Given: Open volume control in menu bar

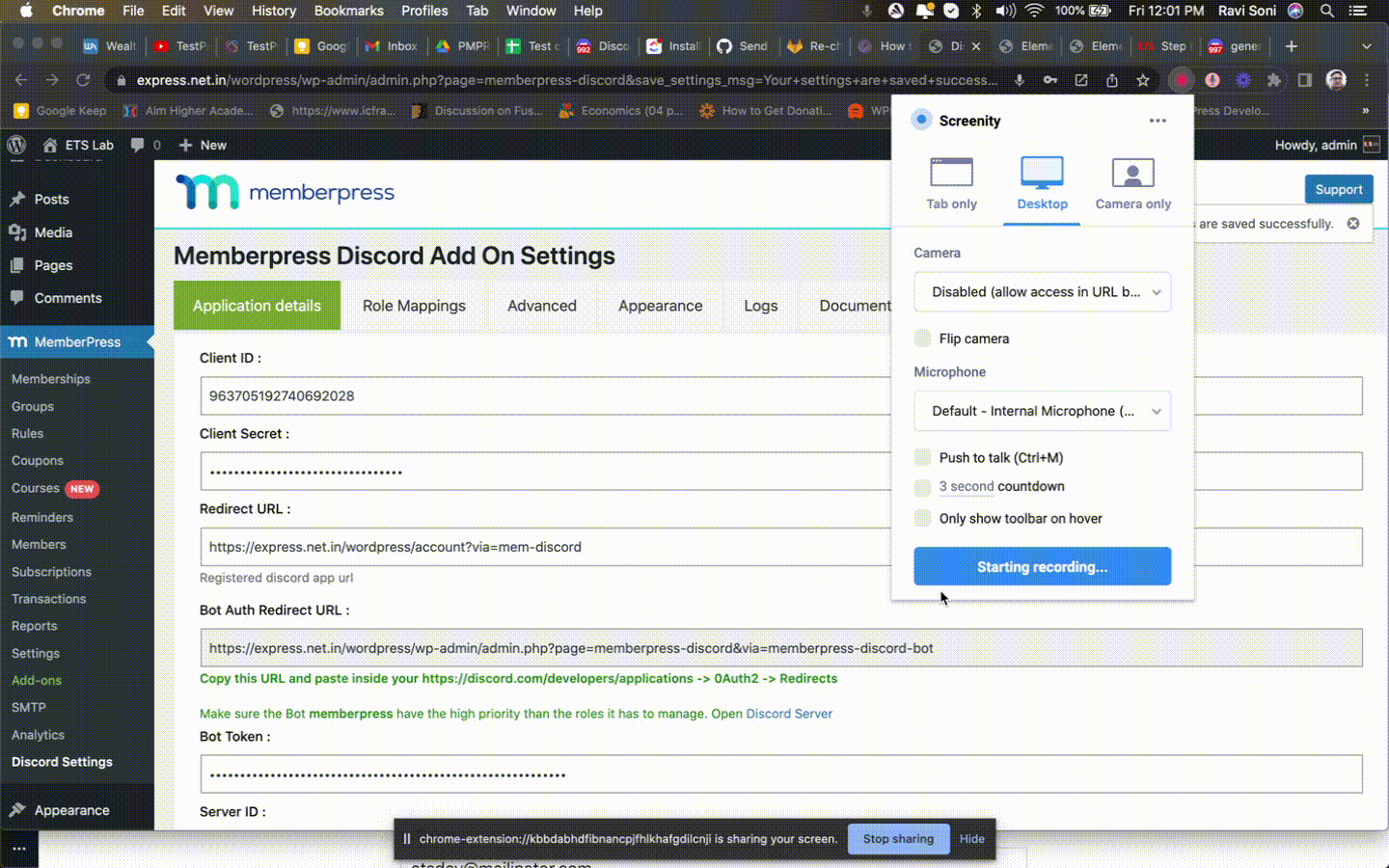Looking at the screenshot, I should 1005,11.
